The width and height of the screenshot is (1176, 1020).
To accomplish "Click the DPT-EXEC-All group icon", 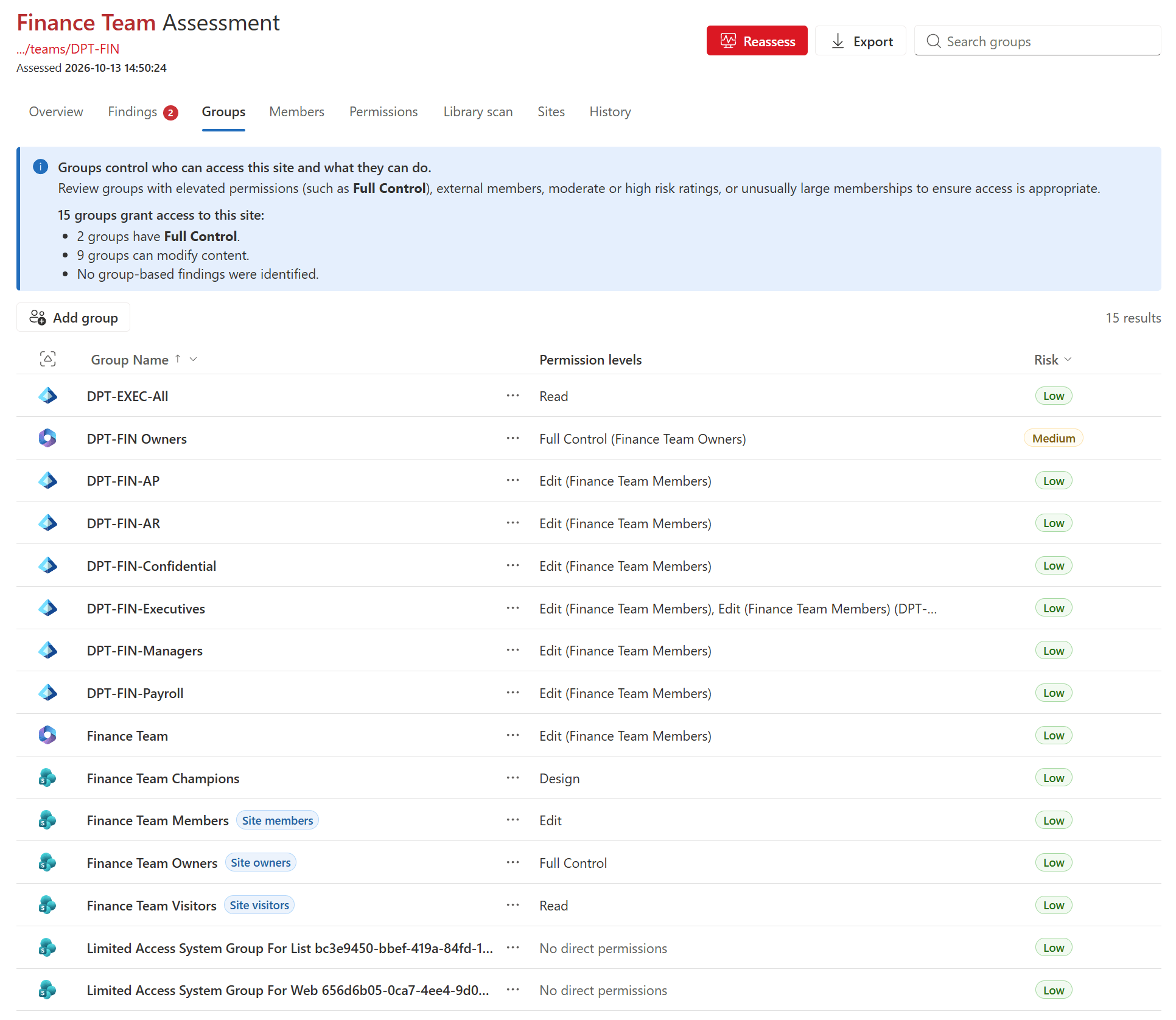I will coord(47,396).
